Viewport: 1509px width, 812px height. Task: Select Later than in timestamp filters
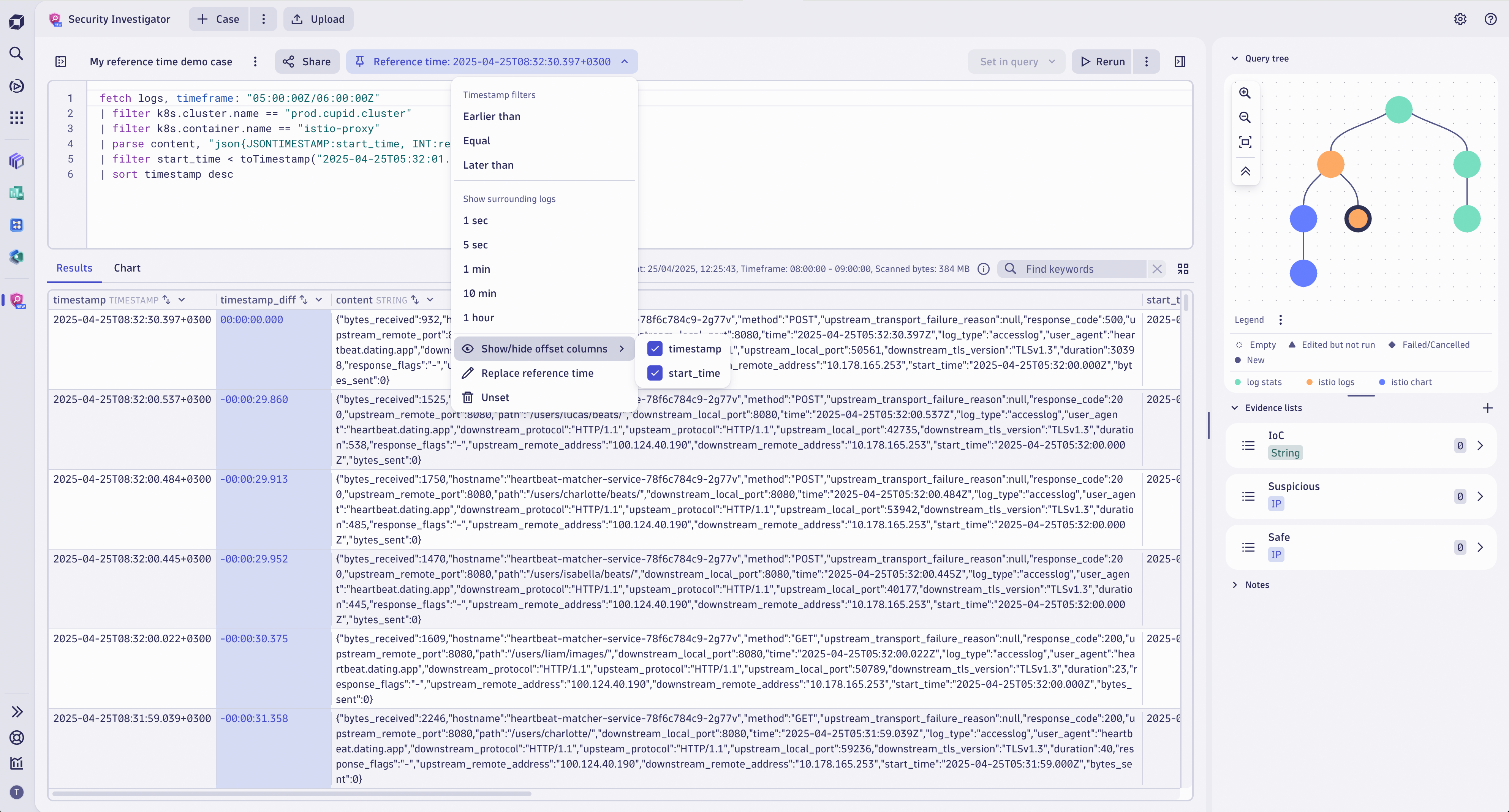[488, 164]
